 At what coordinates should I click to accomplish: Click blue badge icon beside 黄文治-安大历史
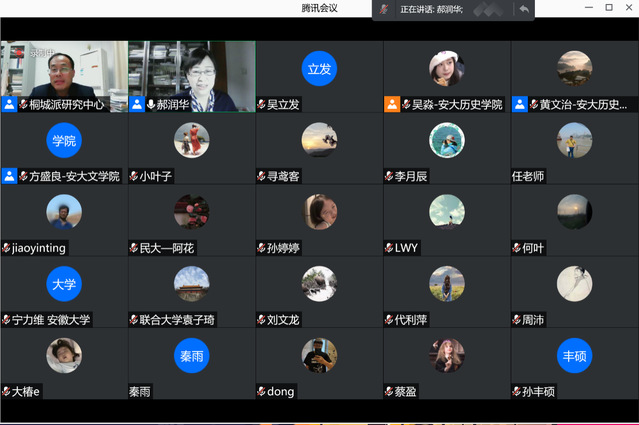pyautogui.click(x=520, y=104)
